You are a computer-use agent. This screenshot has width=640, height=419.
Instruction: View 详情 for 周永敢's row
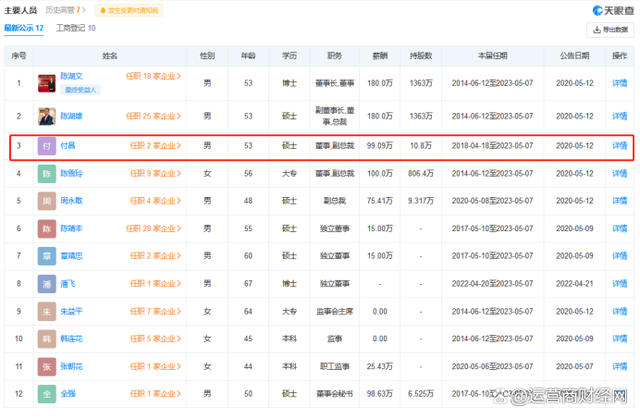tap(620, 201)
